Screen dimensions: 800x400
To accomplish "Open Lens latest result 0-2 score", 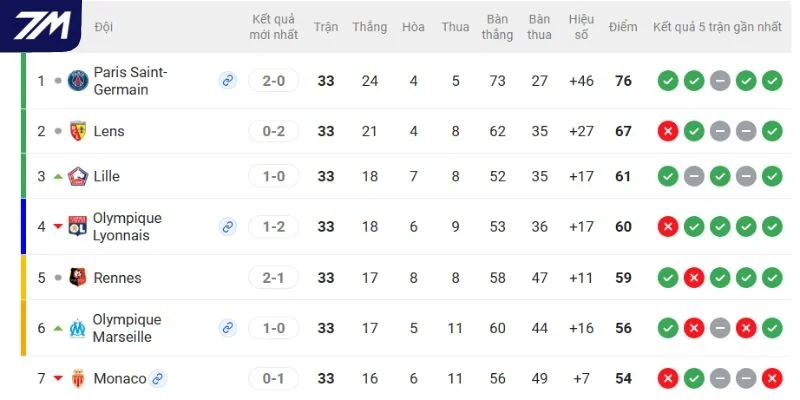I will [x=273, y=131].
